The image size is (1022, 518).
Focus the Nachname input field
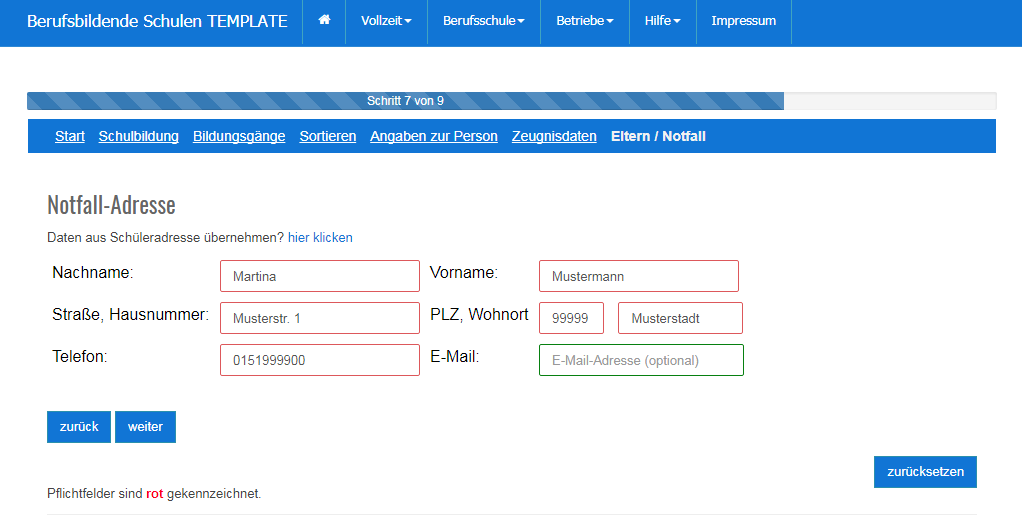[x=319, y=276]
